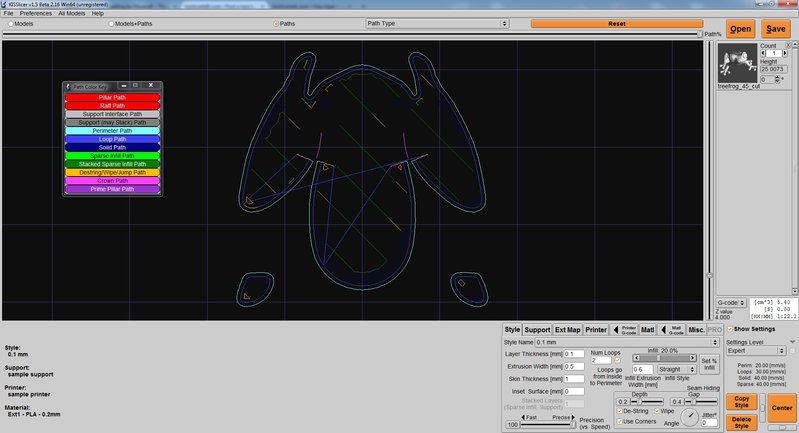The image size is (799, 433).
Task: Switch to the Misc. tab
Action: tap(696, 330)
